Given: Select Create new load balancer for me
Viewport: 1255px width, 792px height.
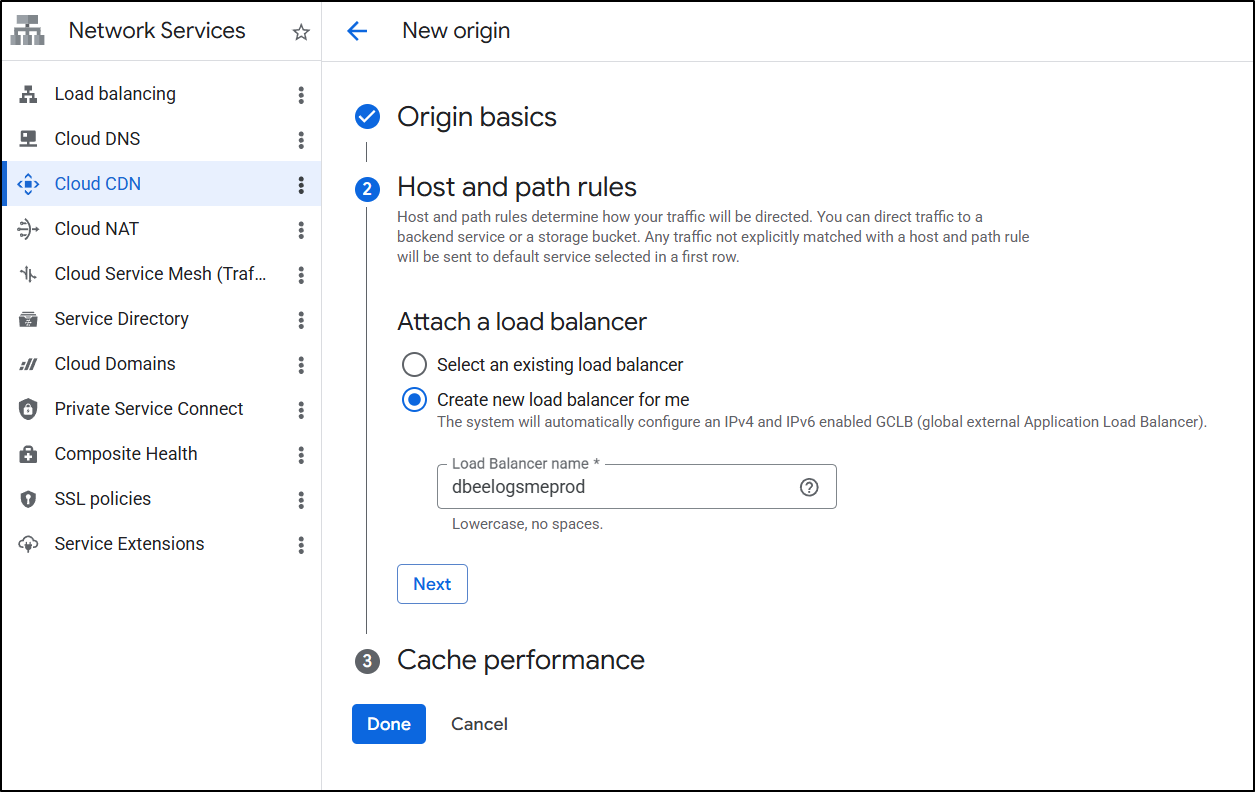Looking at the screenshot, I should [x=414, y=400].
